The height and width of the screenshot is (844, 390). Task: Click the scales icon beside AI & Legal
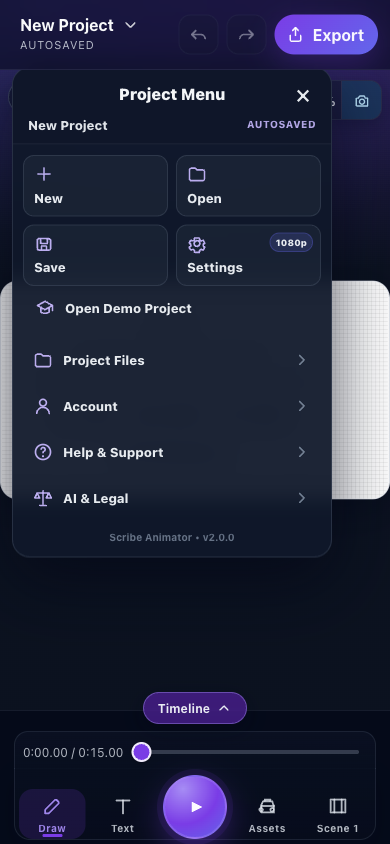[43, 498]
